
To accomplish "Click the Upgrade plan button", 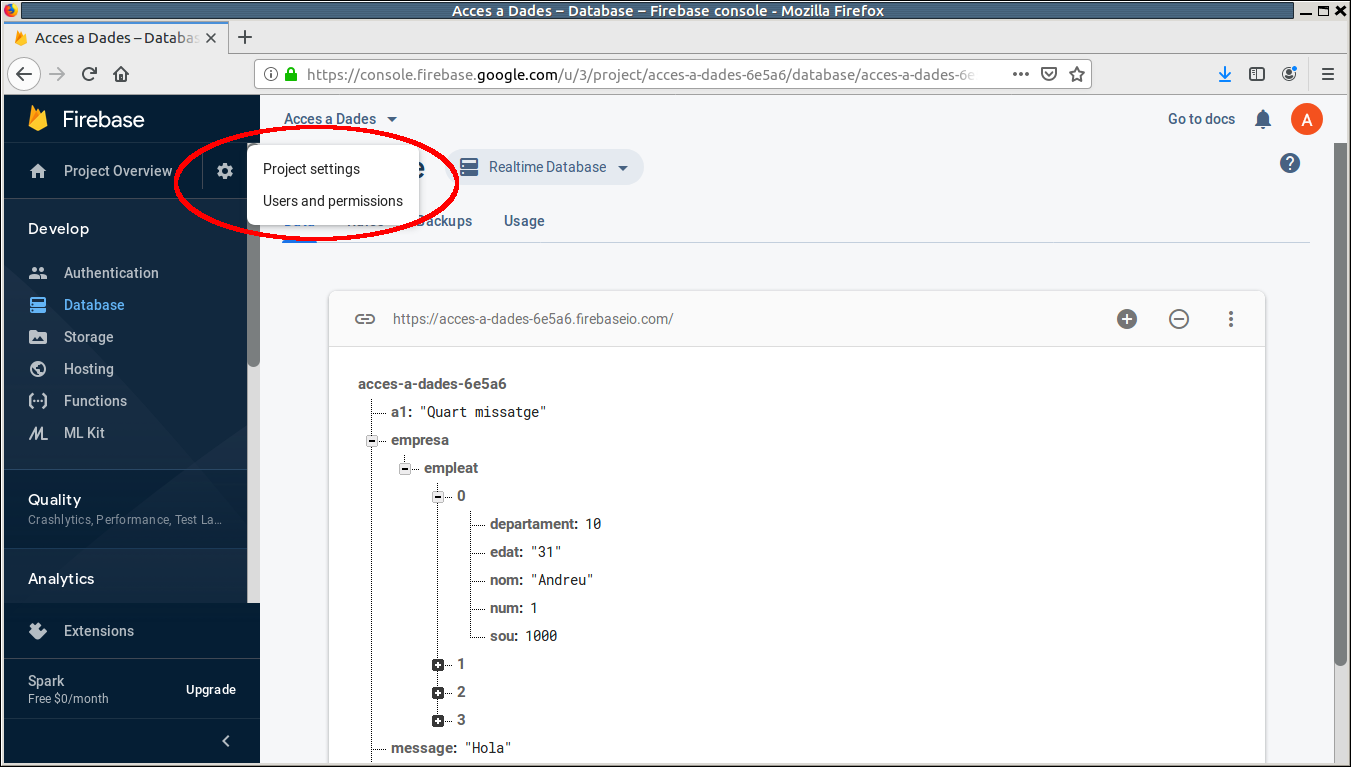I will pos(211,690).
